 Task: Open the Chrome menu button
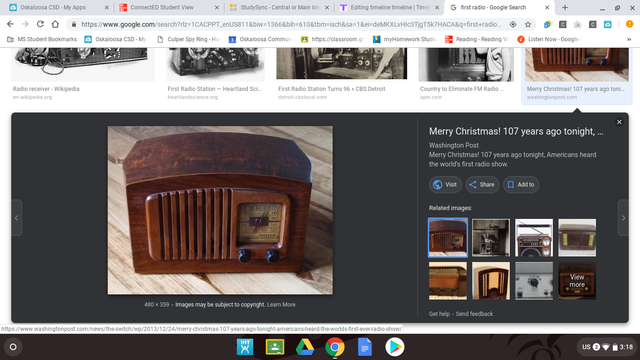pyautogui.click(x=629, y=24)
